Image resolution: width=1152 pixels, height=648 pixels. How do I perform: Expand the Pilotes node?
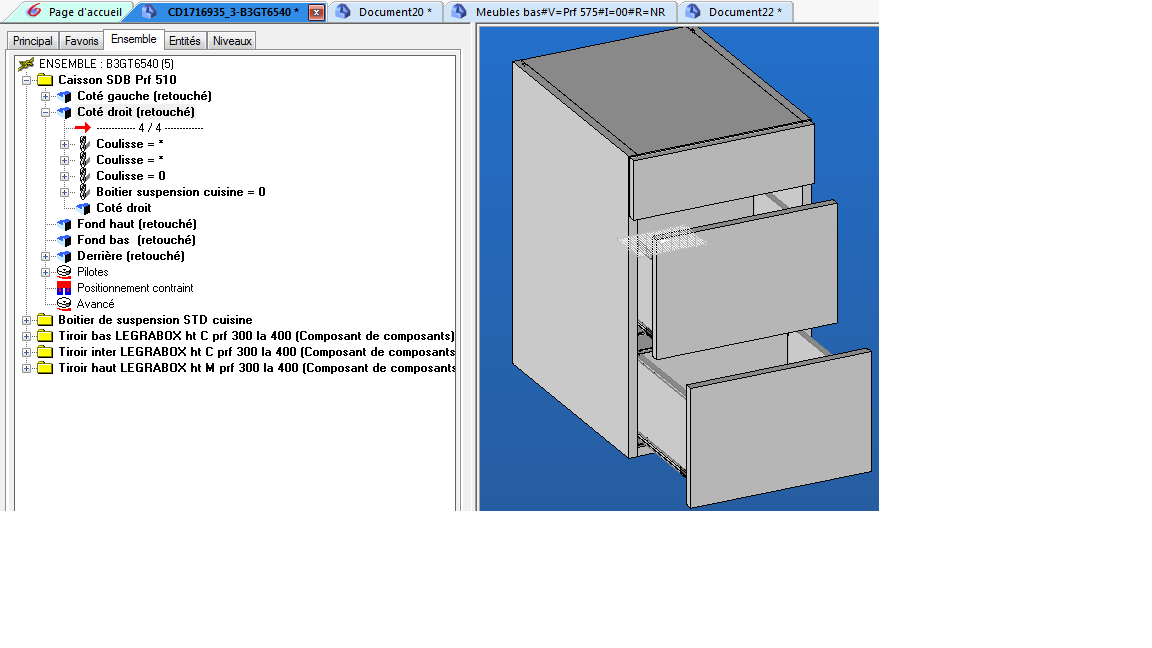point(46,272)
